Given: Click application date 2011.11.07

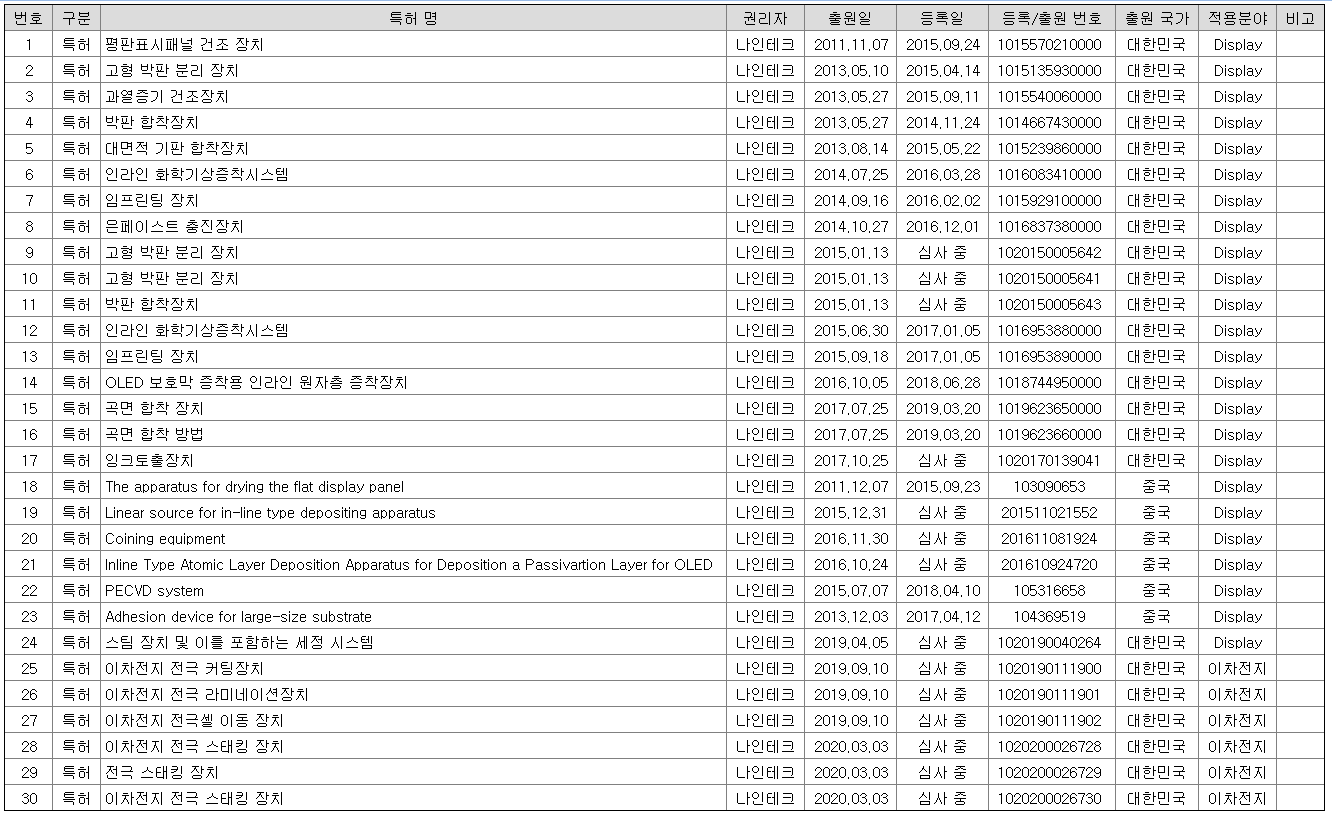Looking at the screenshot, I should (850, 44).
